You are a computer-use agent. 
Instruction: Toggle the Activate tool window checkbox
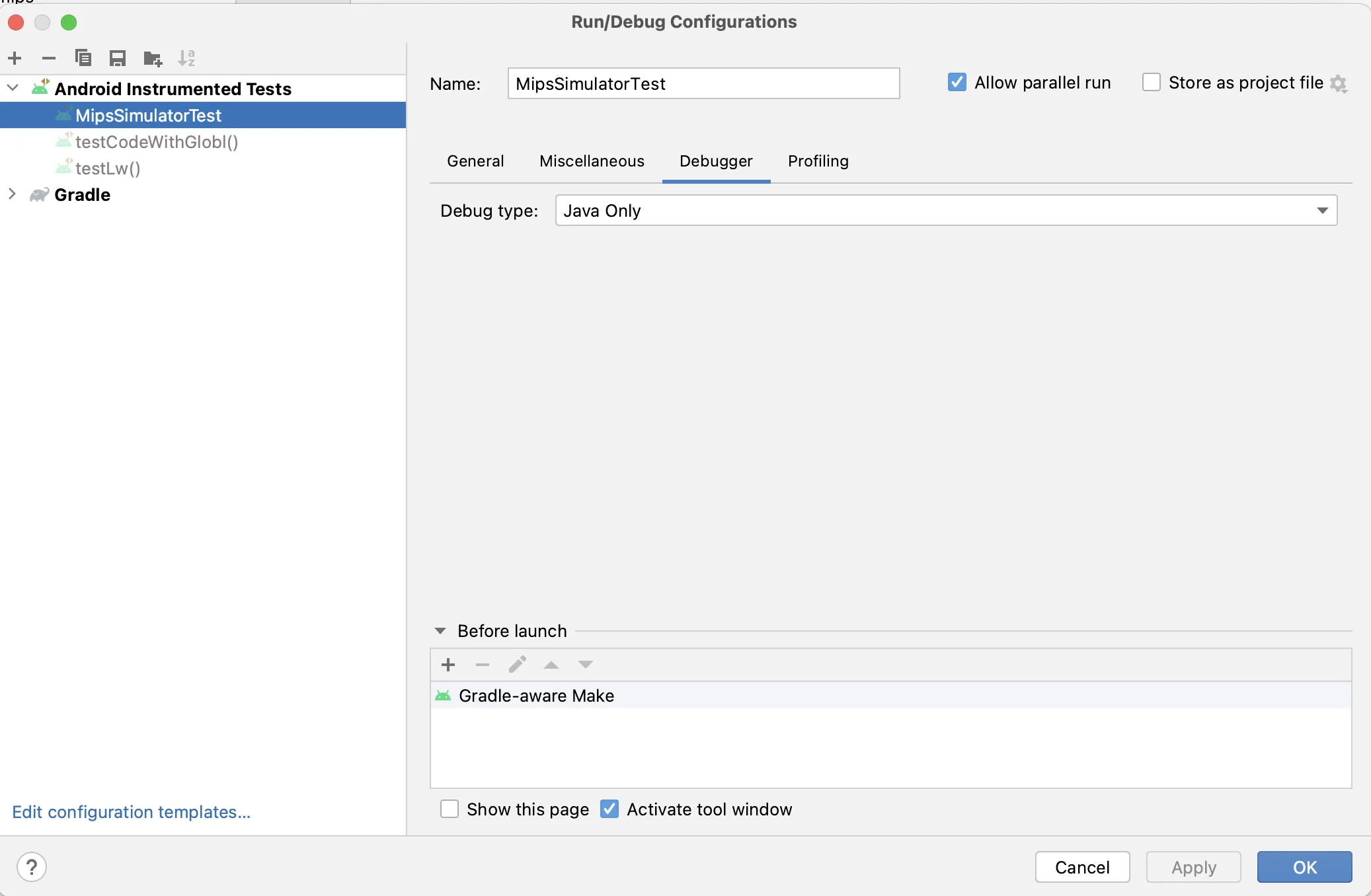(x=609, y=809)
